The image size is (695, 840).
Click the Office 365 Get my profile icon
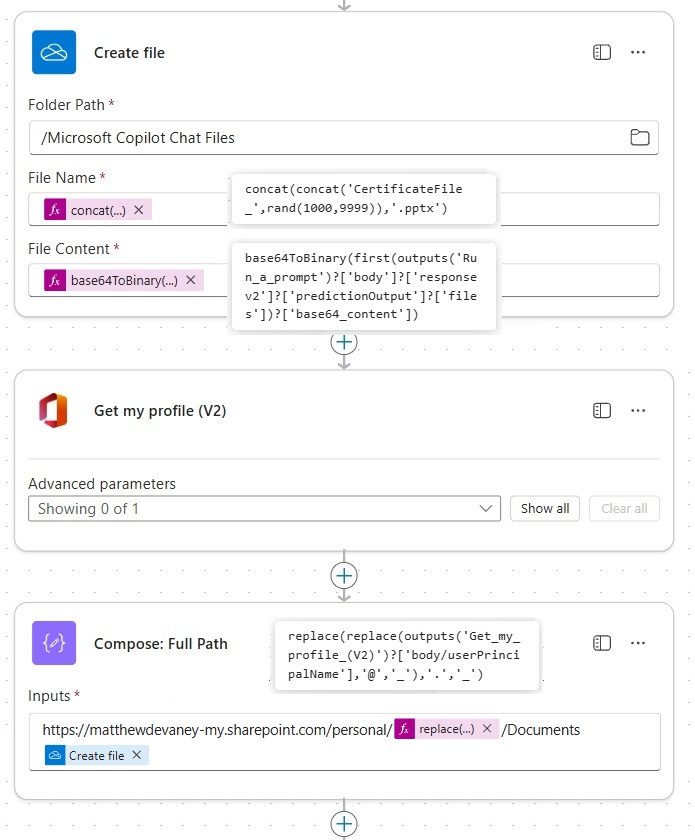(54, 411)
